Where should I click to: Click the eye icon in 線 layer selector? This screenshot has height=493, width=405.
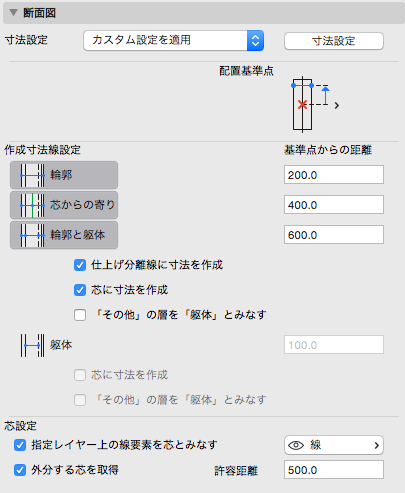[296, 445]
